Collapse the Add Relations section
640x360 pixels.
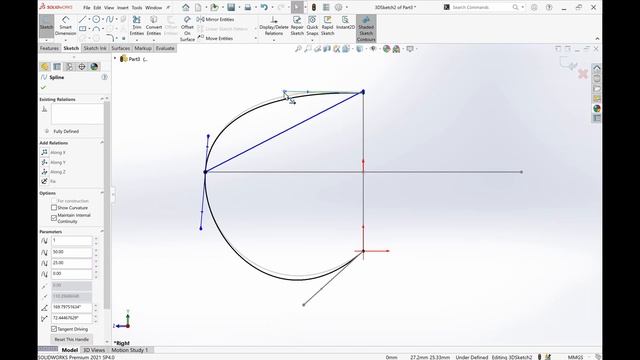coord(102,143)
